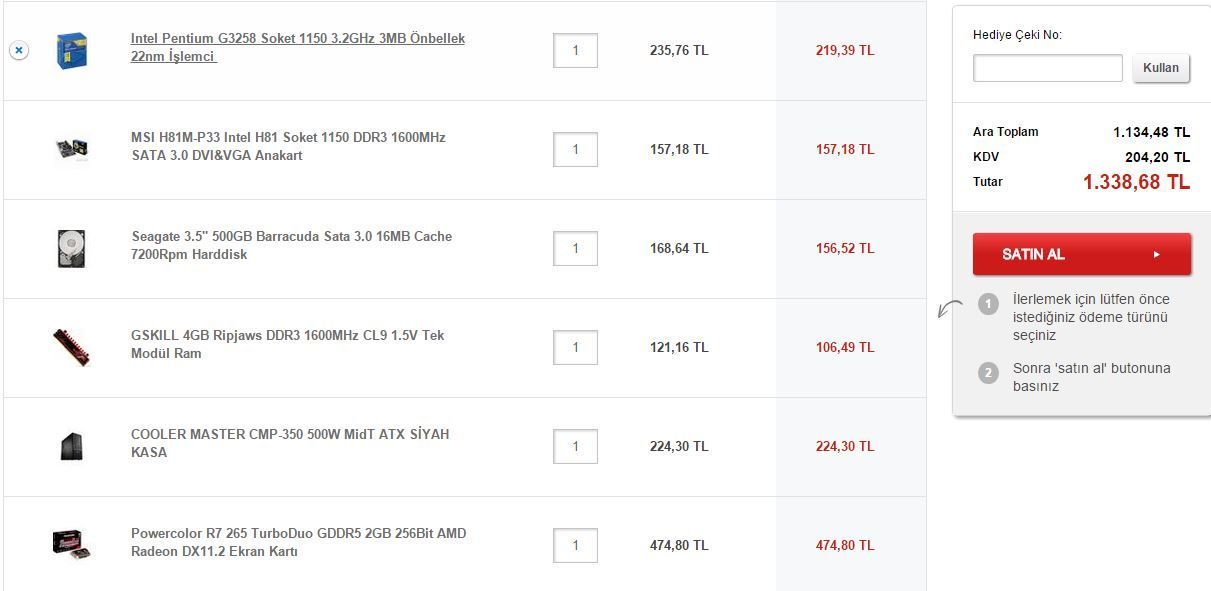The width and height of the screenshot is (1211, 591).
Task: Open the Intel Pentium G3258 product link
Action: [x=297, y=47]
